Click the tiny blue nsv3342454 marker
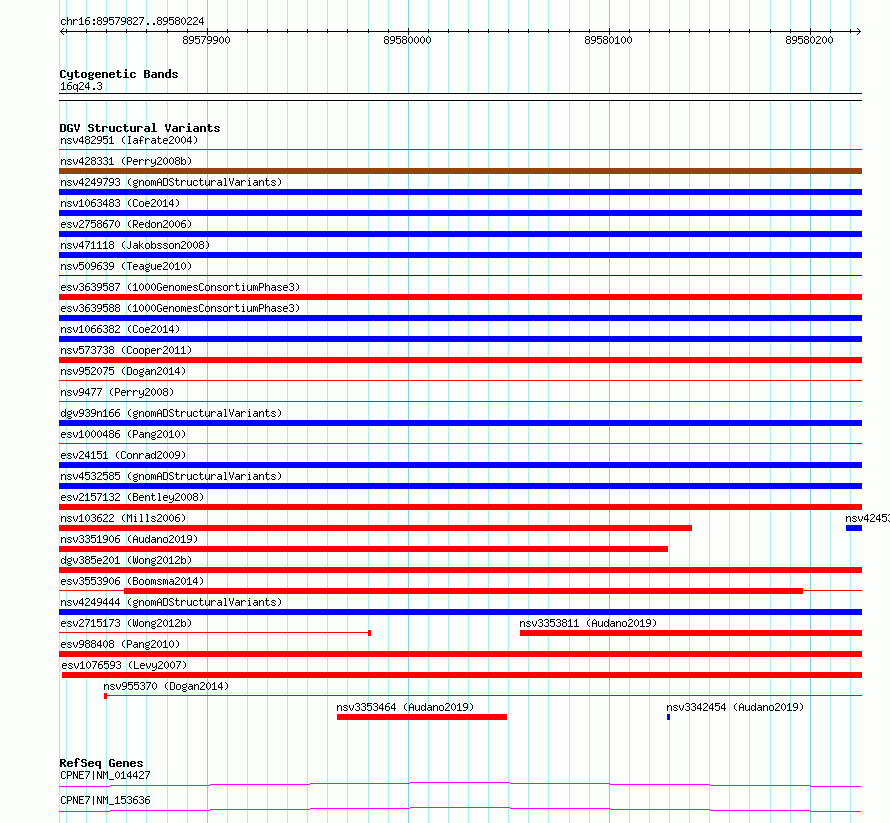Image resolution: width=890 pixels, height=823 pixels. tap(669, 717)
